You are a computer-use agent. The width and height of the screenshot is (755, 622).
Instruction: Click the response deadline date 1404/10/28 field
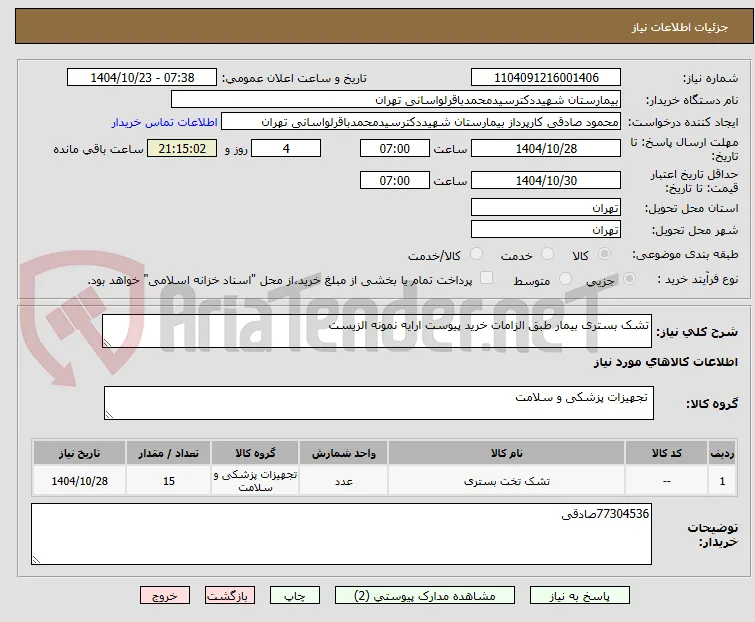[546, 148]
